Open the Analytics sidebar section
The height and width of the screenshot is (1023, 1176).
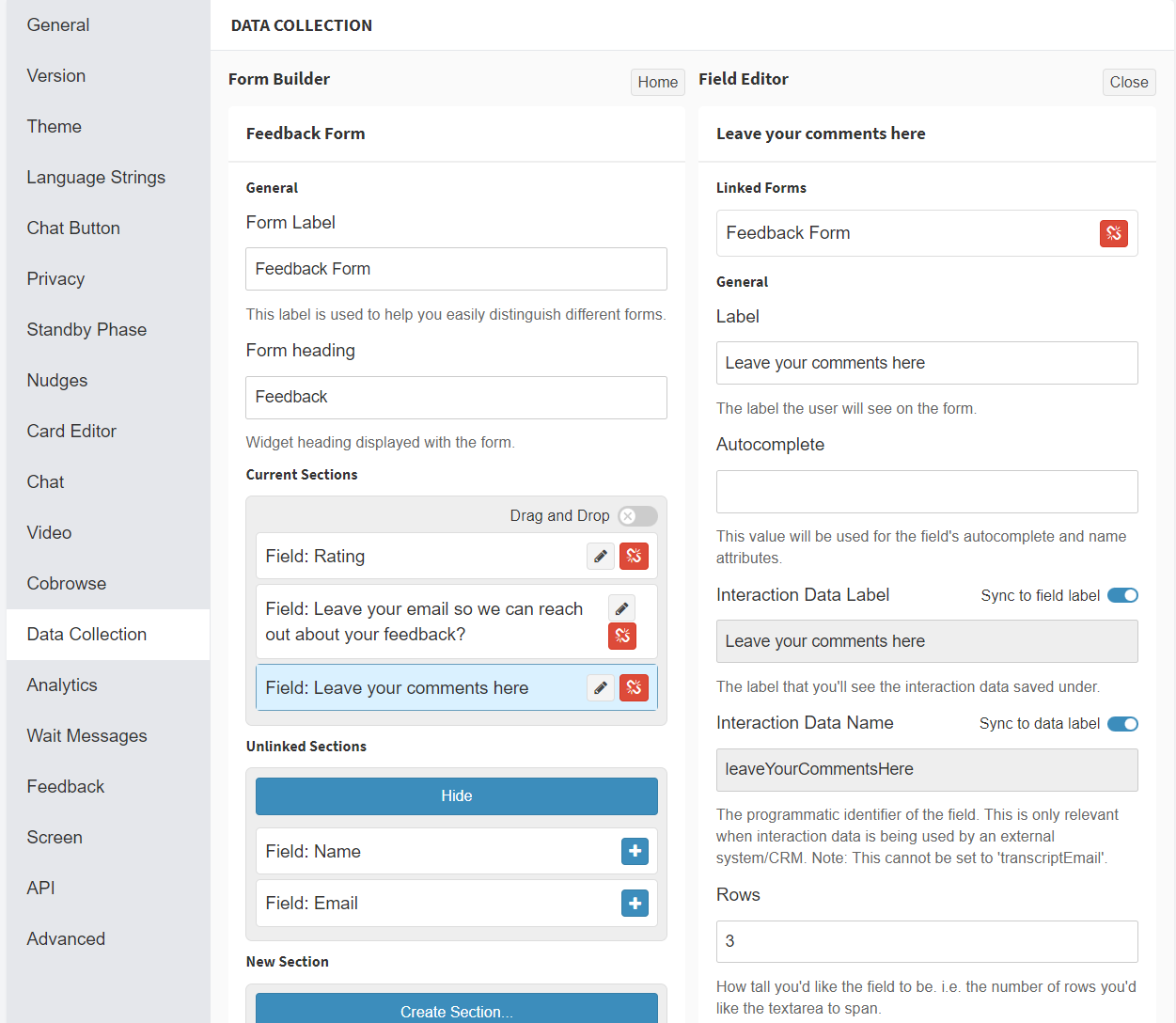62,685
